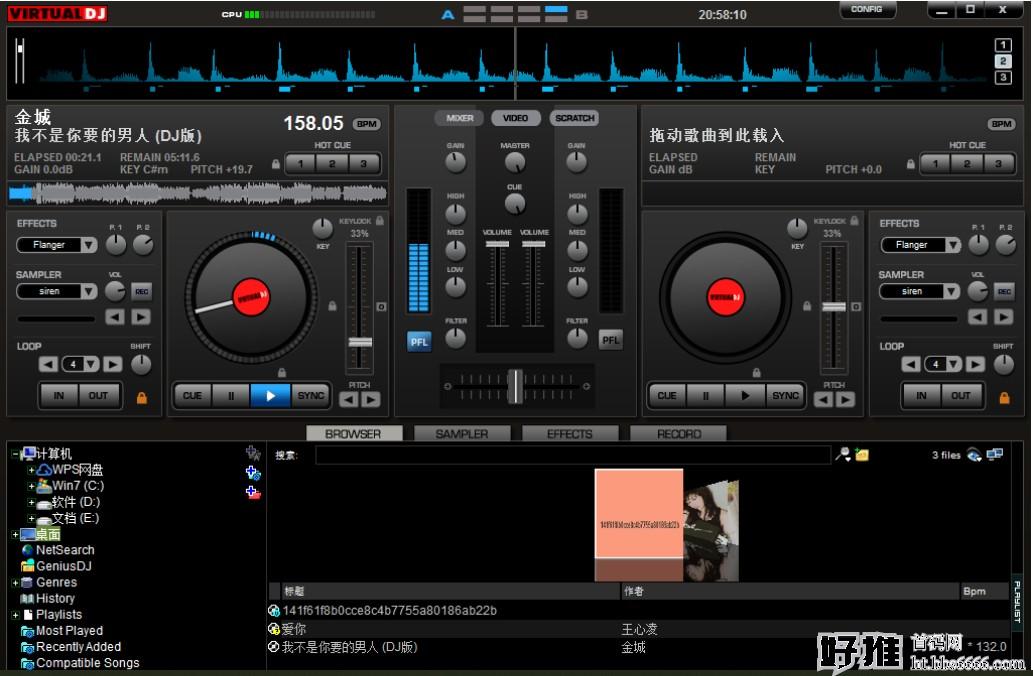Viewport: 1033px width, 676px height.
Task: Nudge right deck pitch up arrow
Action: pyautogui.click(x=845, y=399)
